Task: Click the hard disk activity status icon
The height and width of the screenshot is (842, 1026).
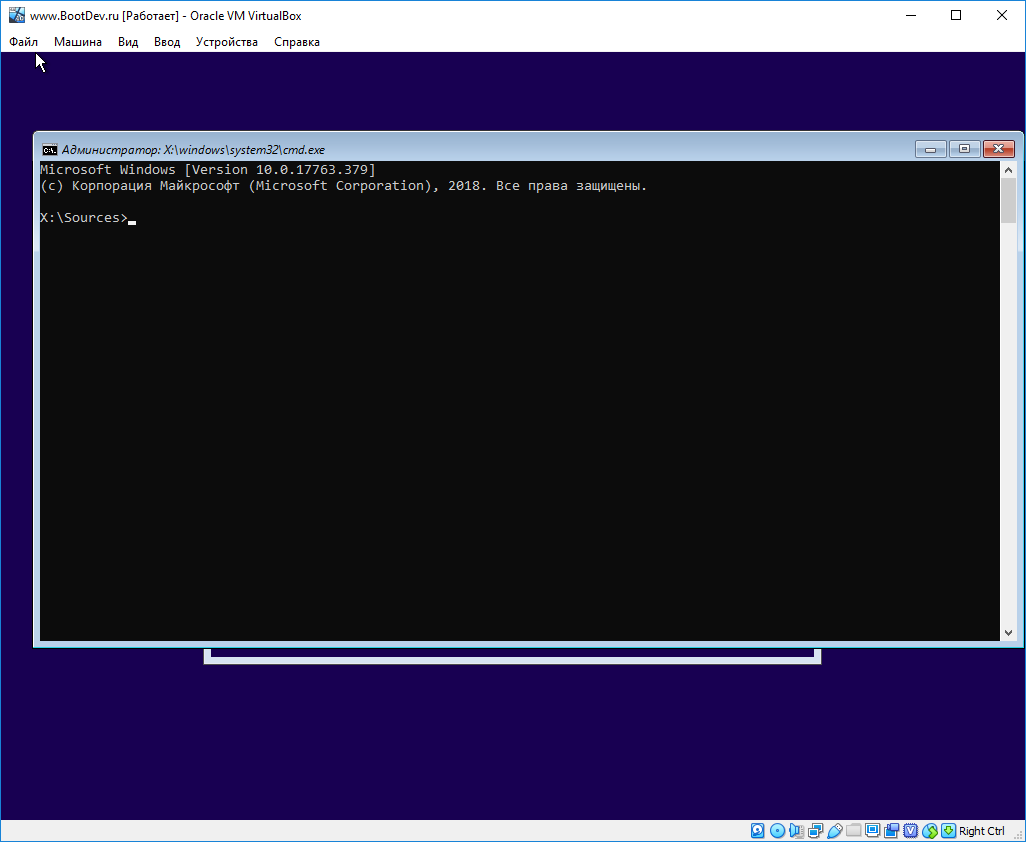Action: (757, 831)
